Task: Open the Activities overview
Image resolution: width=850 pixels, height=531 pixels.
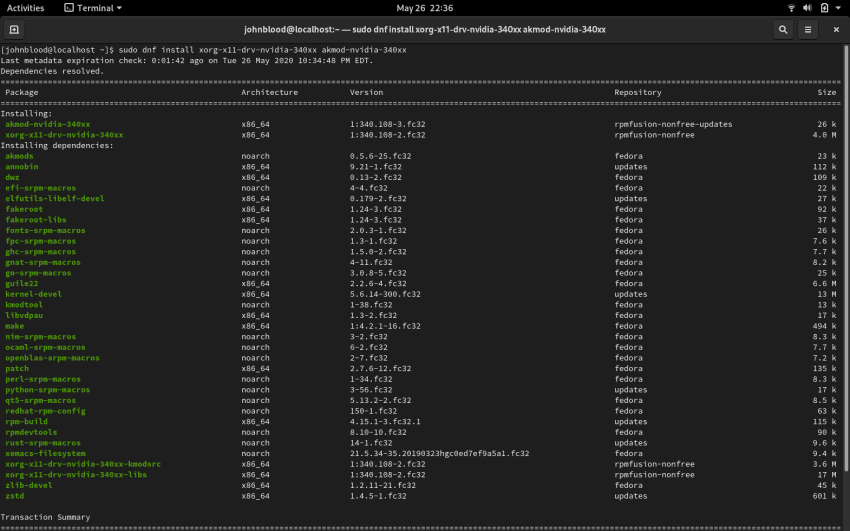Action: point(25,8)
